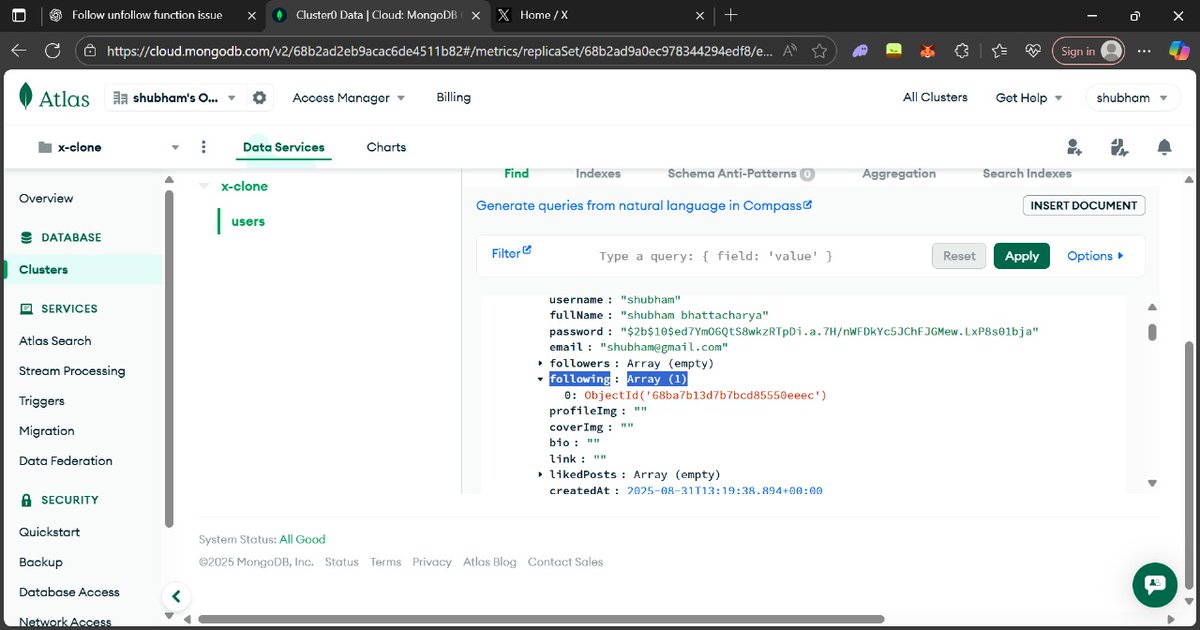Select the users collection
Viewport: 1200px width, 630px height.
(x=248, y=221)
